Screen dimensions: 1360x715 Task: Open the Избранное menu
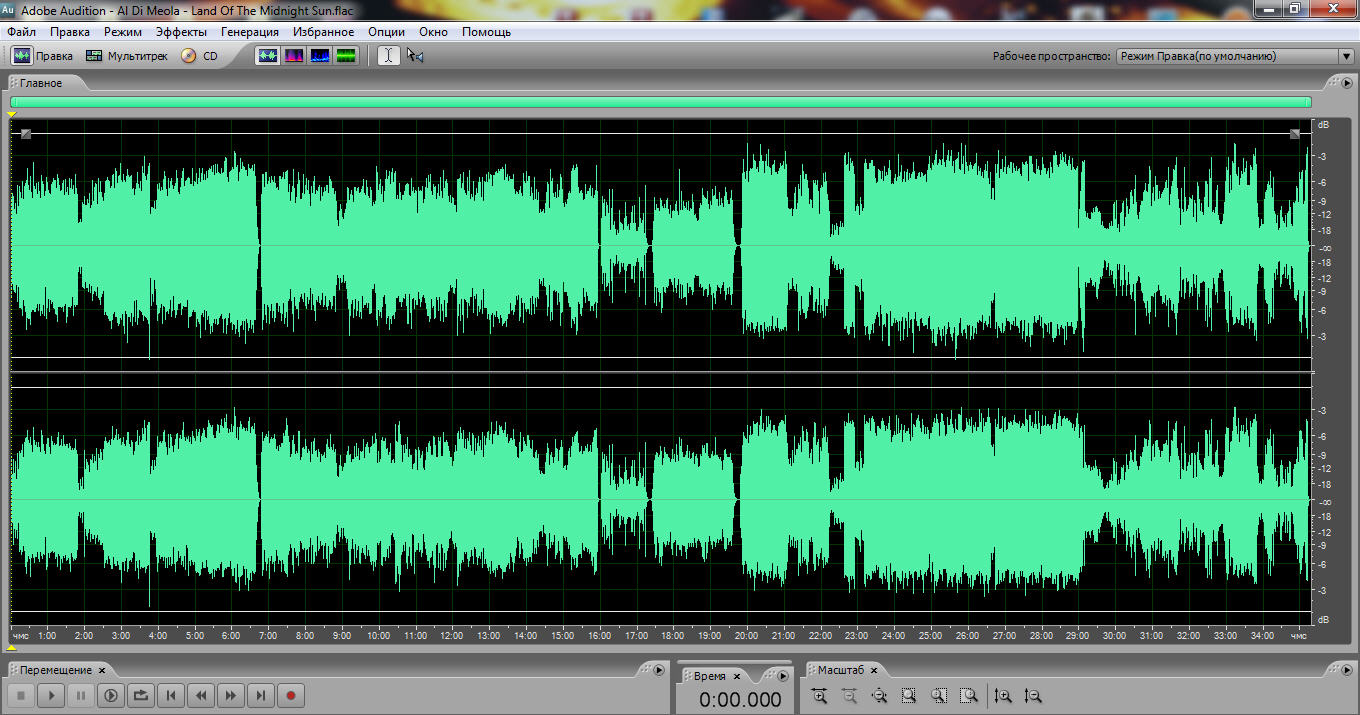[x=323, y=32]
